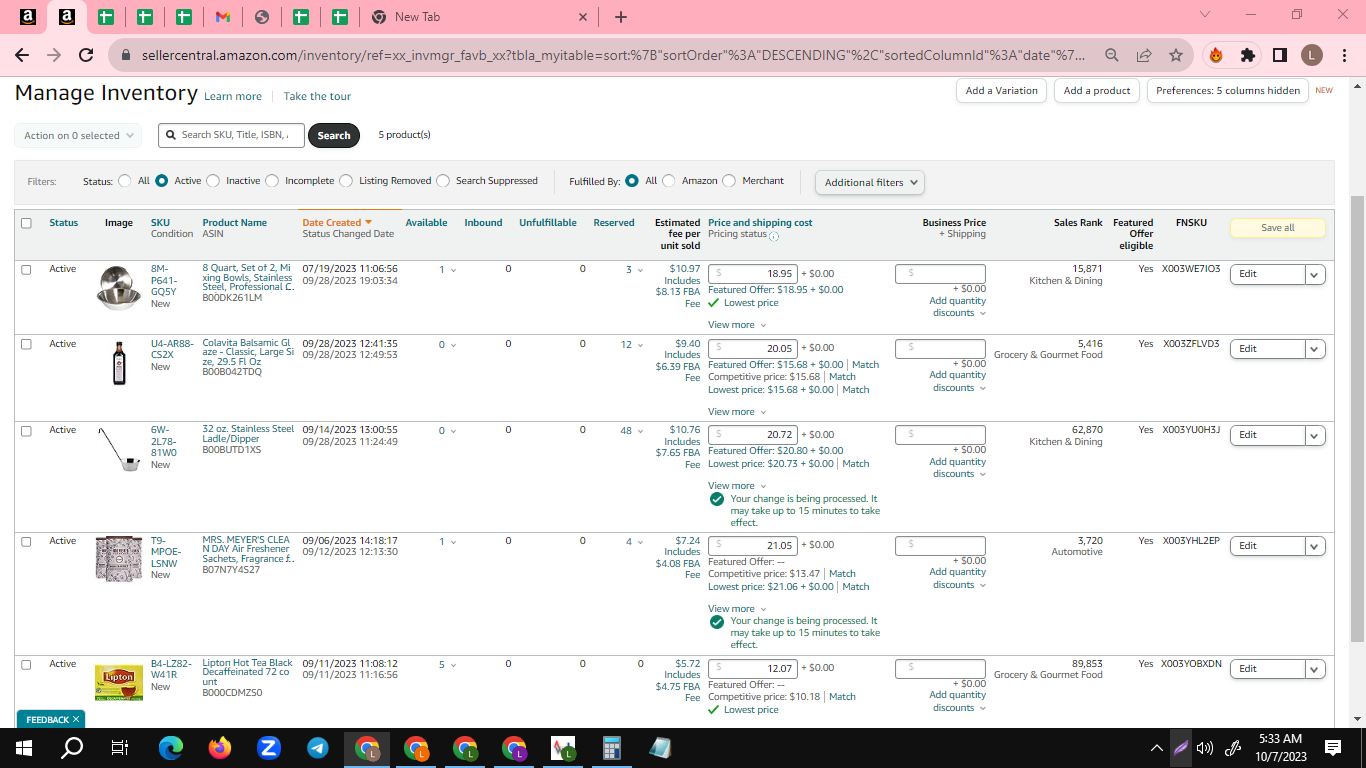Filter by Search Suppressed status
The image size is (1366, 768).
point(443,181)
